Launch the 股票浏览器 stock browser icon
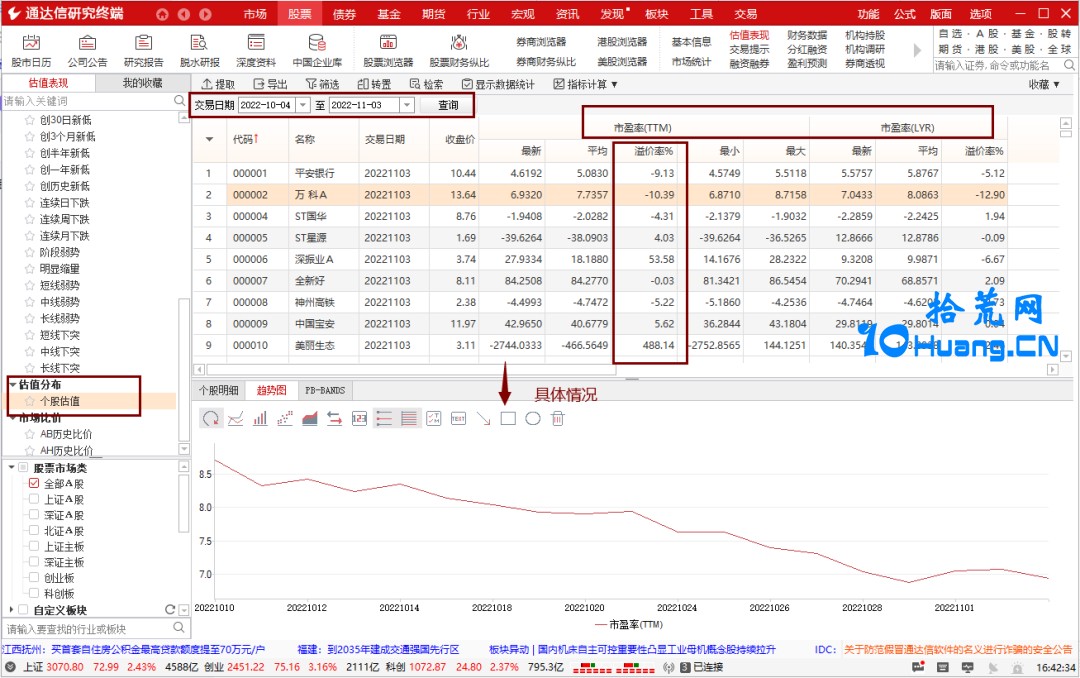This screenshot has height=678, width=1080. pyautogui.click(x=388, y=43)
